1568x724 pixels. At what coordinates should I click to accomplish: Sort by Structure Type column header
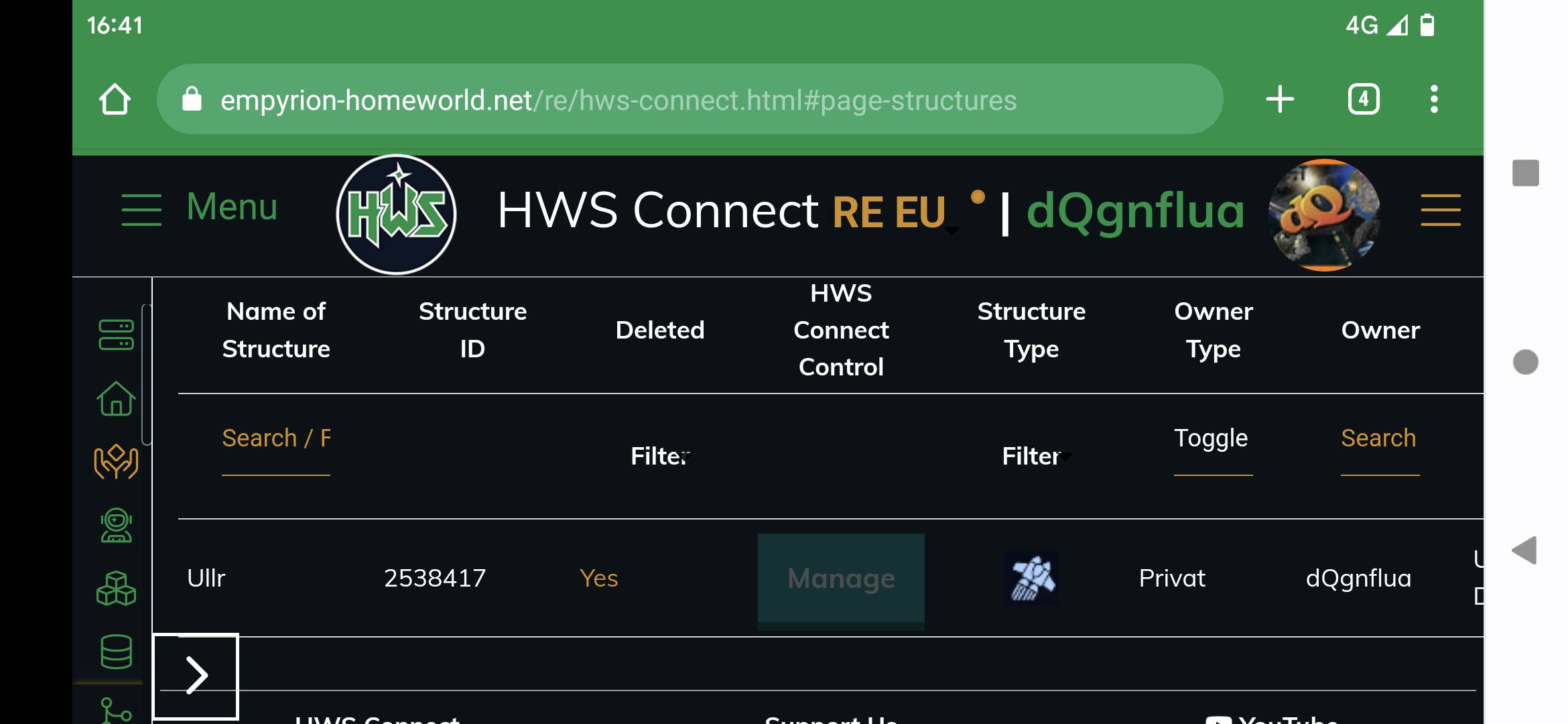coord(1031,330)
